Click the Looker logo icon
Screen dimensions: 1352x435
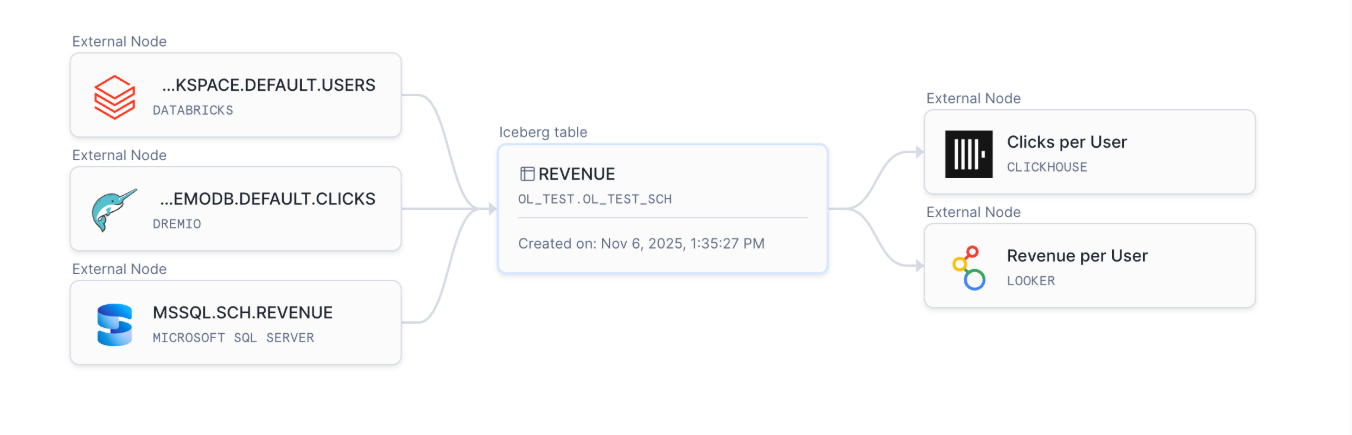pyautogui.click(x=968, y=267)
